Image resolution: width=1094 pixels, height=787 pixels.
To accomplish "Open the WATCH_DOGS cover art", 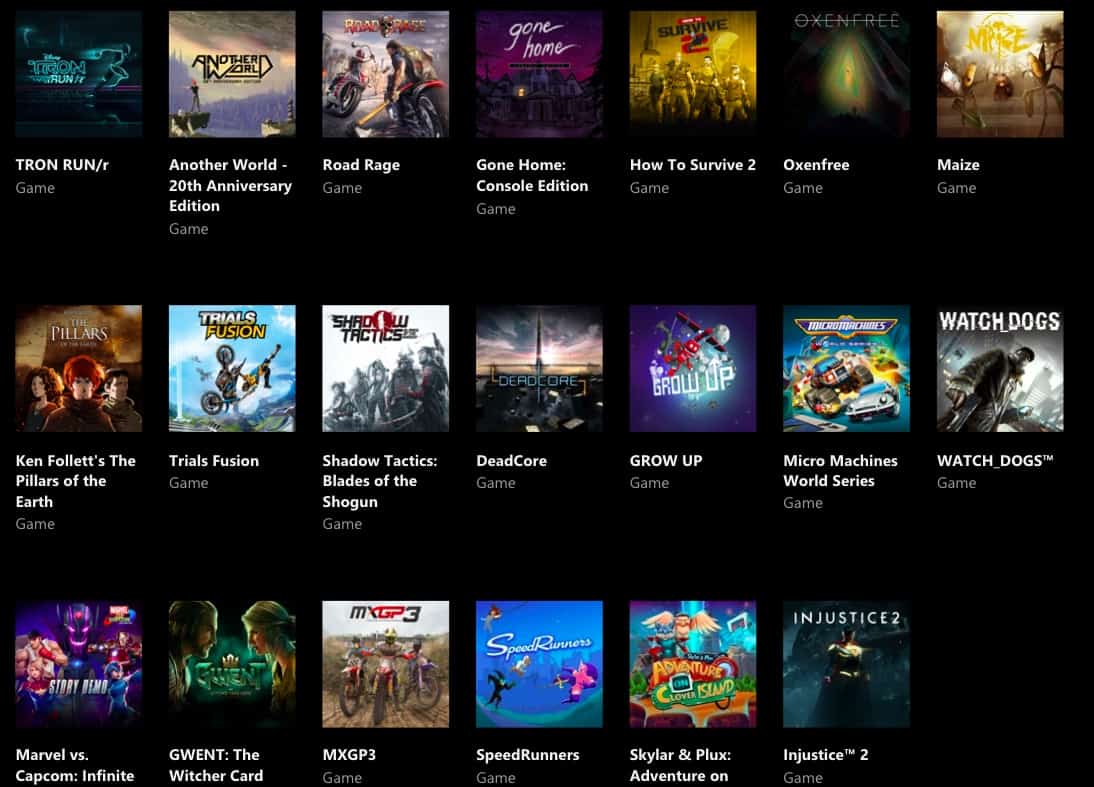I will [x=1000, y=368].
